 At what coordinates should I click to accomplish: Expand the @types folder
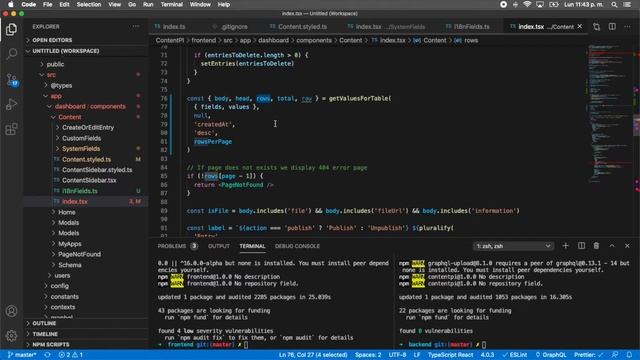(x=61, y=85)
